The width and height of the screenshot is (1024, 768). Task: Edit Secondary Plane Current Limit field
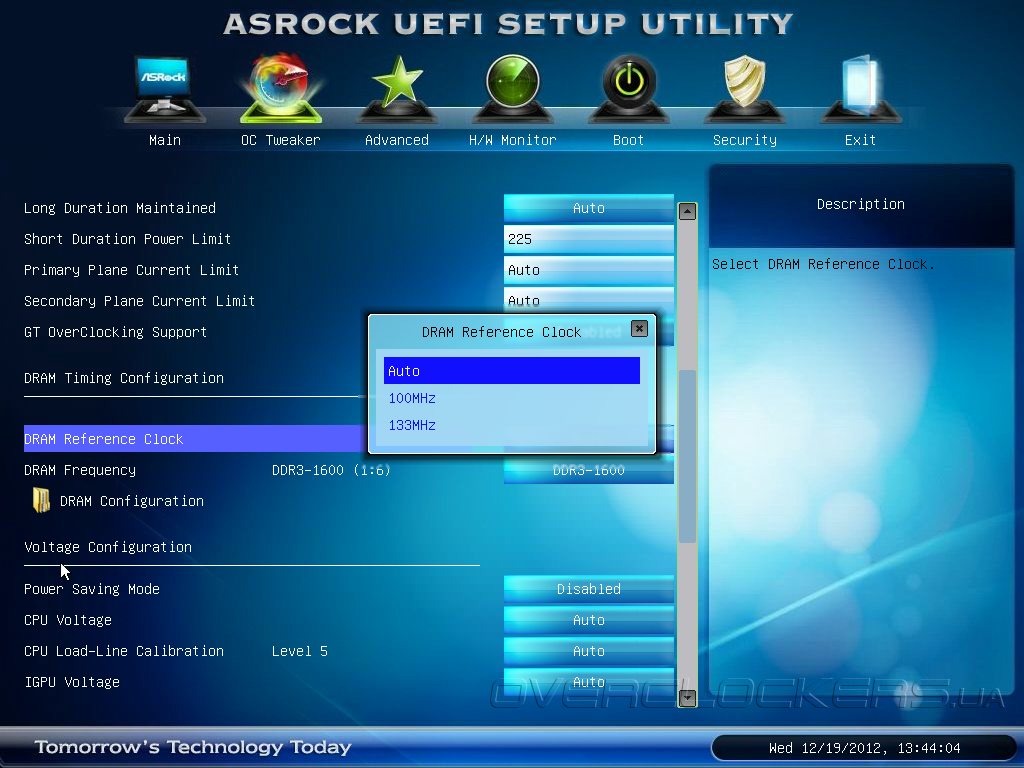588,299
